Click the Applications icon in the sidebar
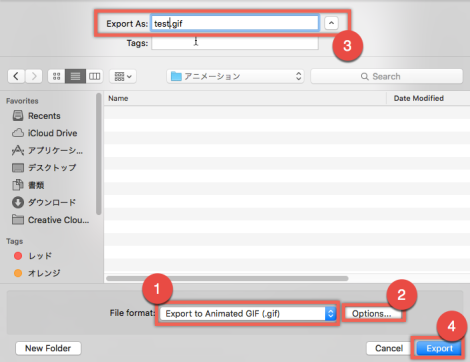The height and width of the screenshot is (362, 470). [18, 150]
